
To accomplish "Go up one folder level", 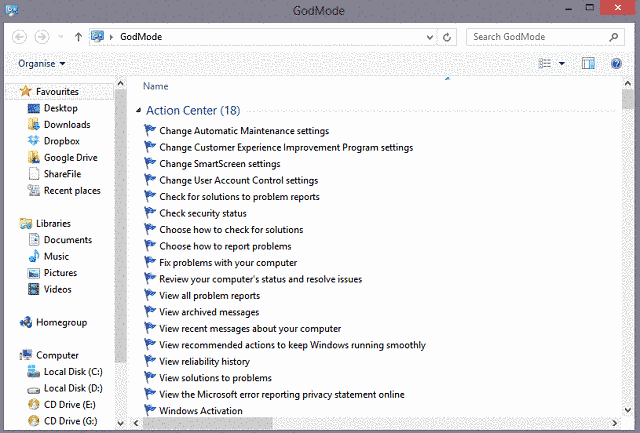I will tap(78, 37).
